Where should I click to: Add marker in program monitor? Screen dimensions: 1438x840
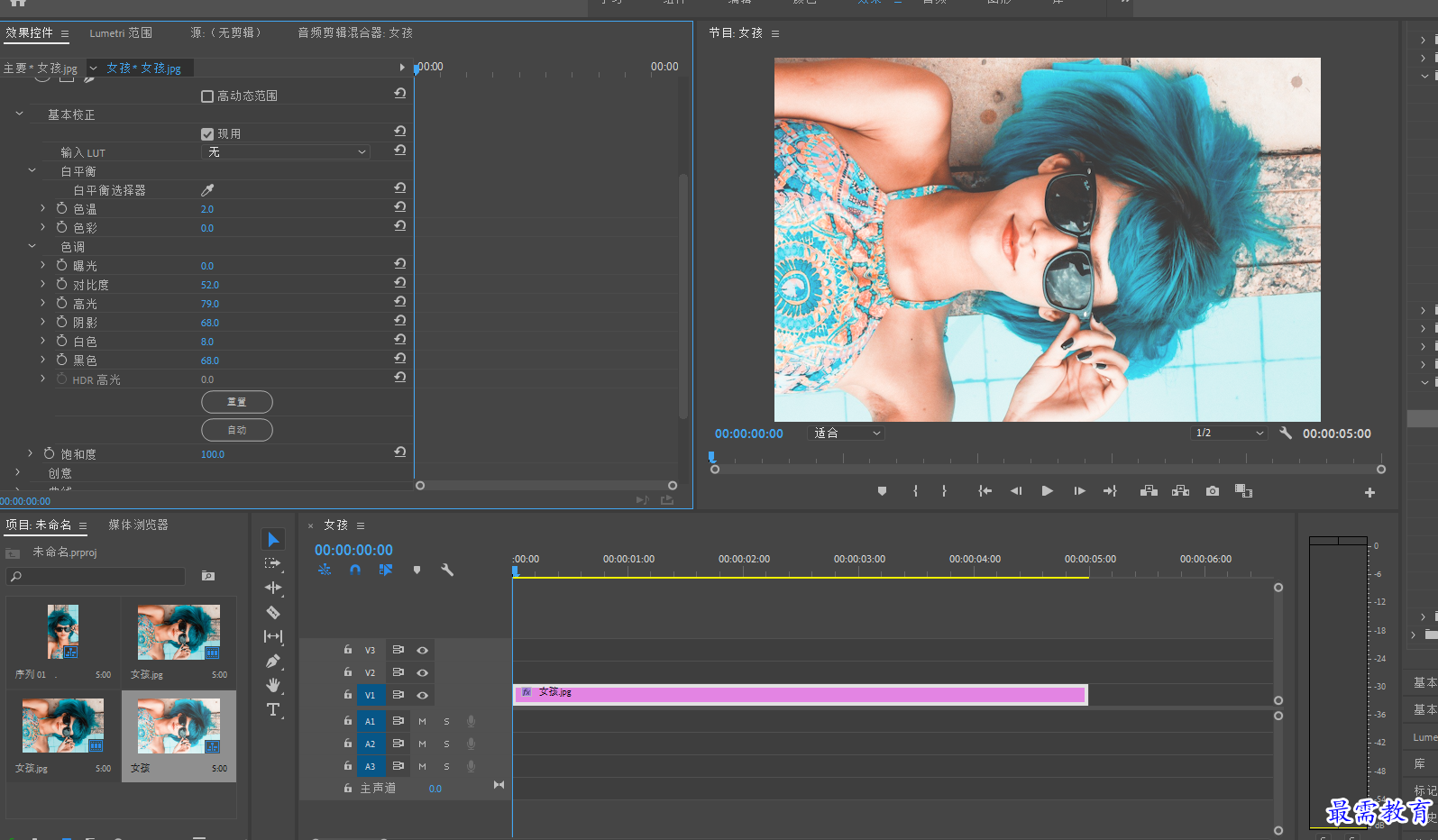click(x=882, y=491)
